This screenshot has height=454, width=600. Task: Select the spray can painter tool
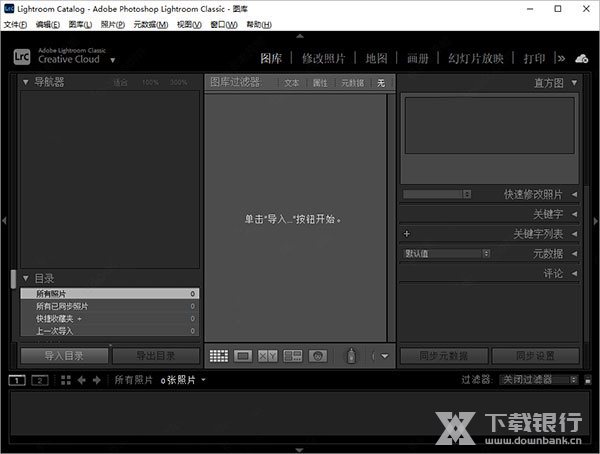351,356
